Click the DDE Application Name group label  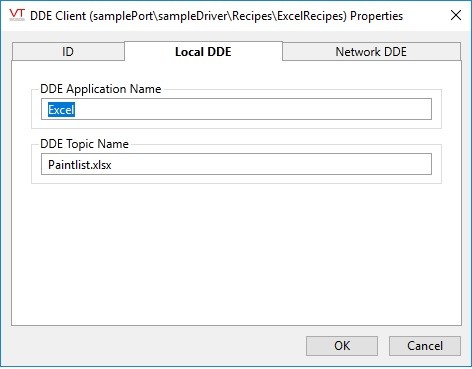click(x=101, y=89)
